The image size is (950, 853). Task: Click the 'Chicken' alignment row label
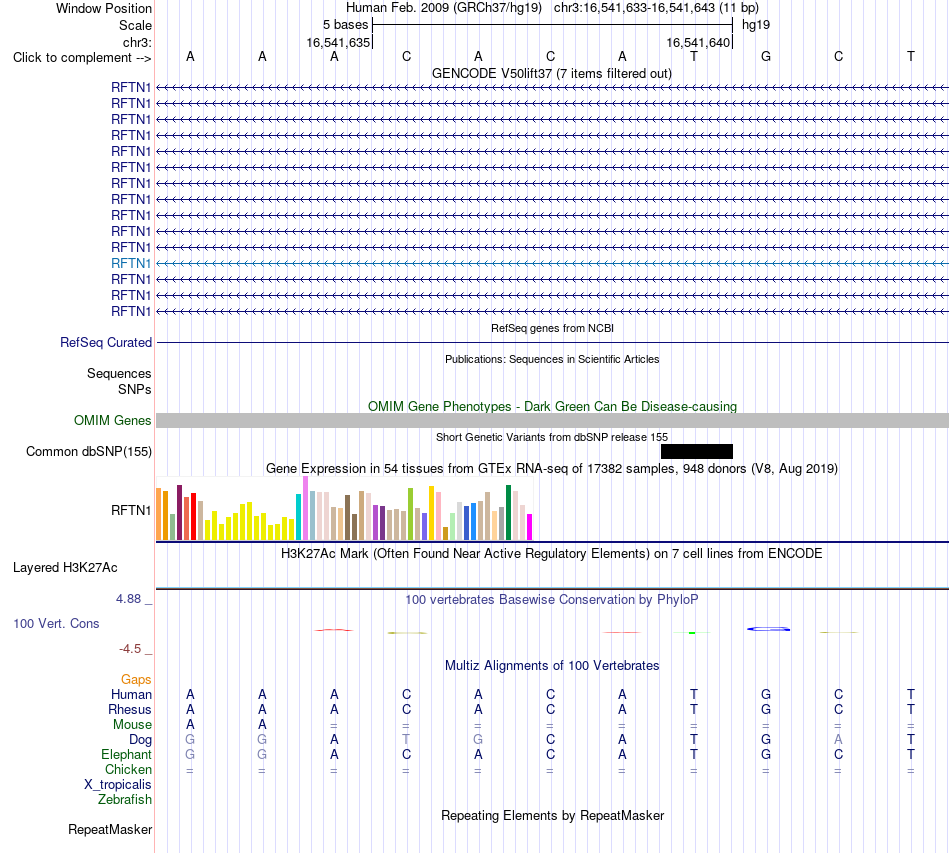coord(128,769)
